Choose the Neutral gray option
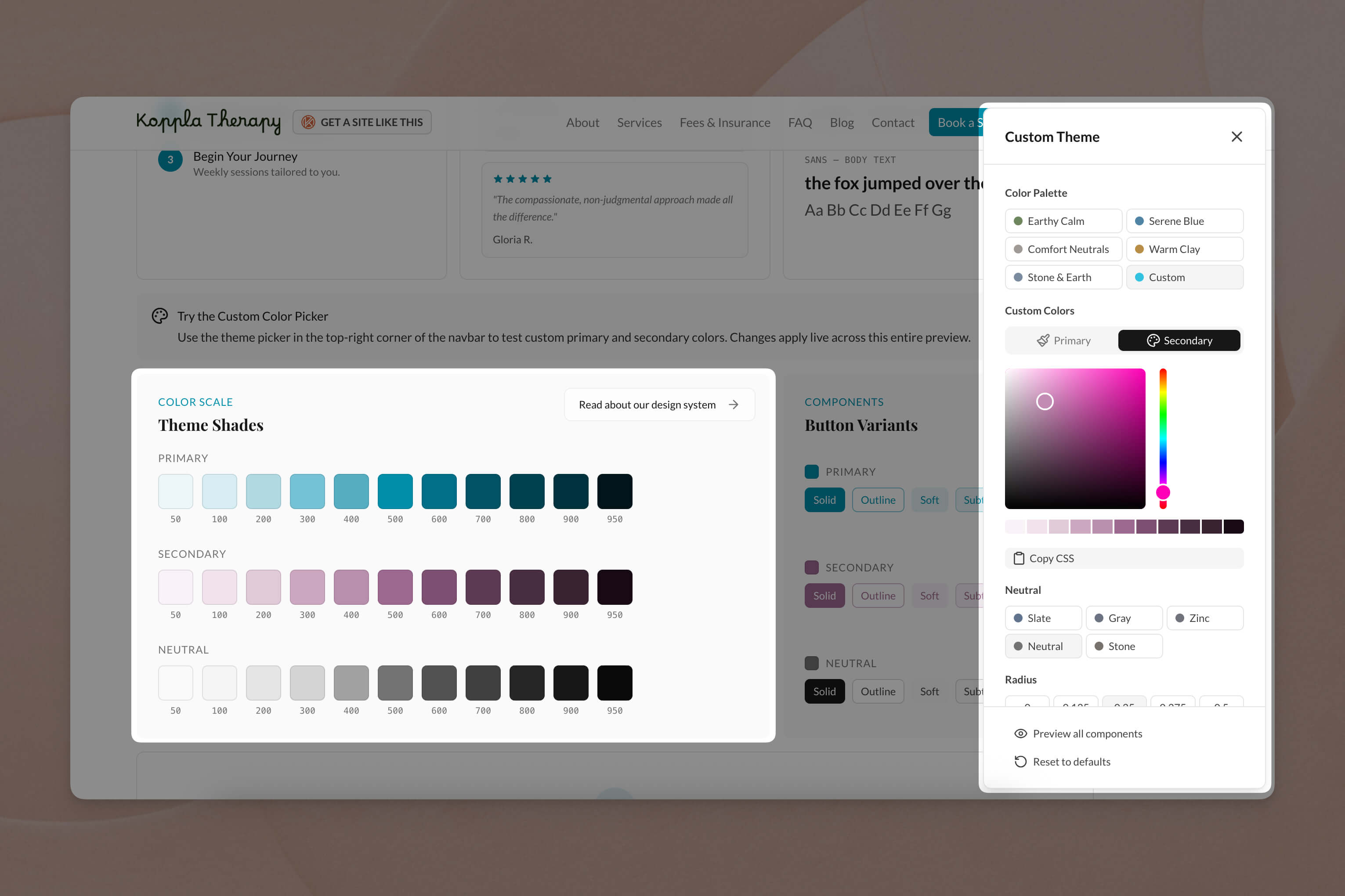The image size is (1345, 896). (x=1043, y=646)
